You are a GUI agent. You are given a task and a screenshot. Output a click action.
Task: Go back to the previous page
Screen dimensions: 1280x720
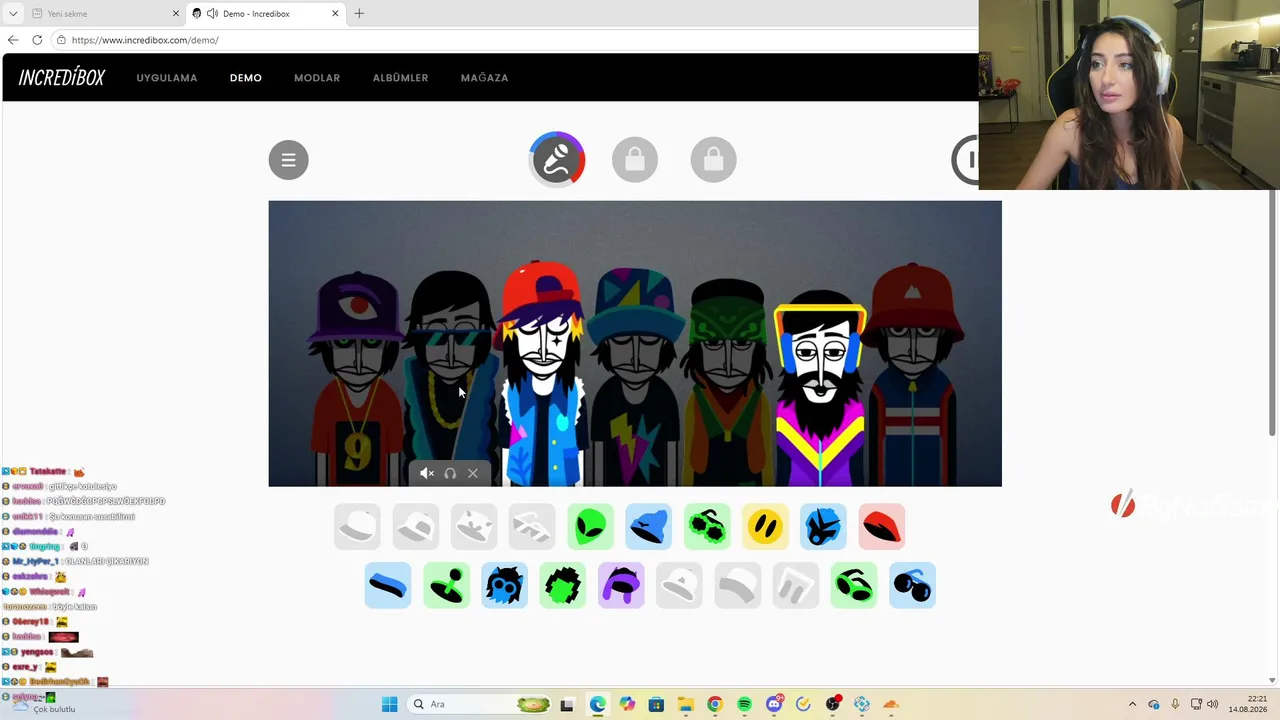13,40
